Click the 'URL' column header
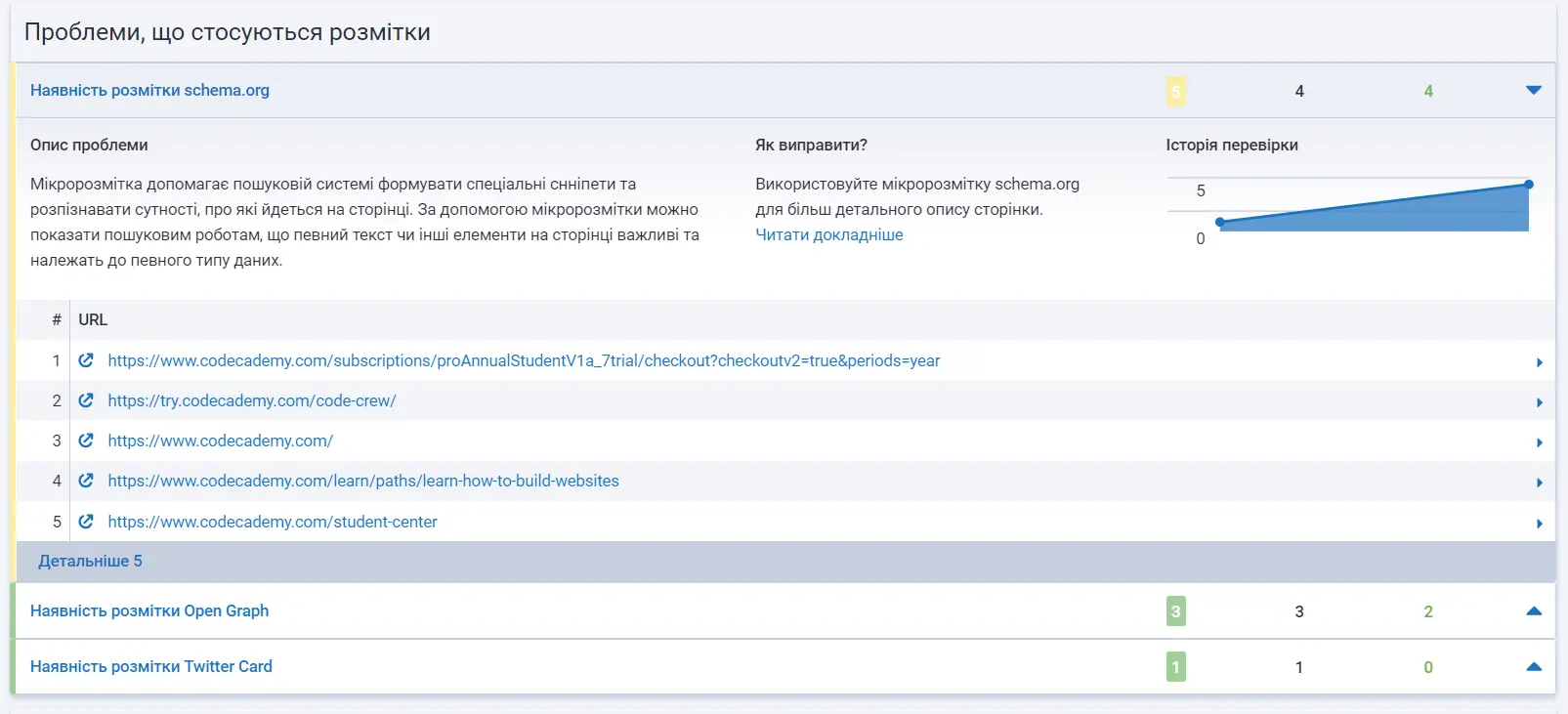Screen dimensions: 1568x714 pos(93,319)
